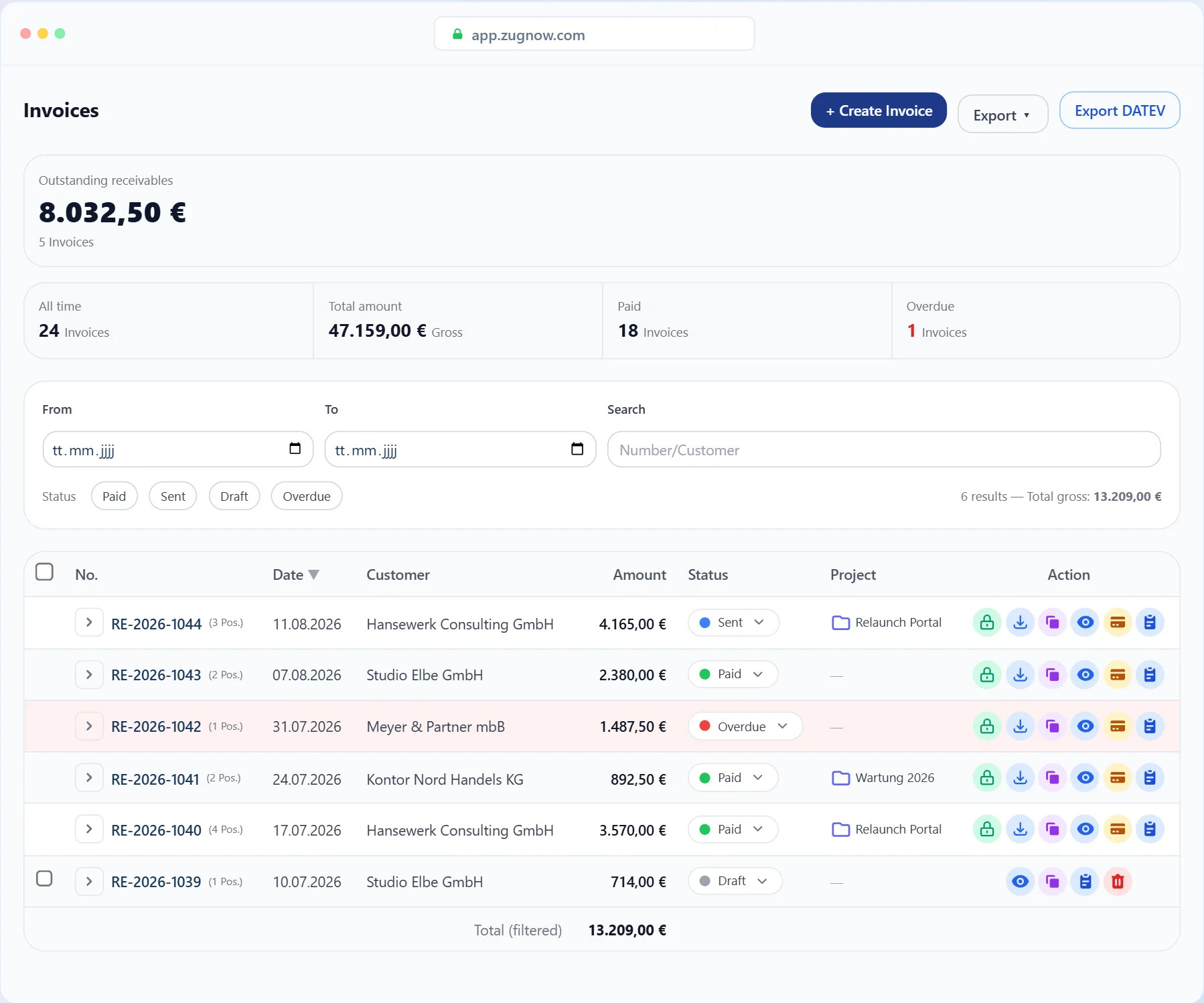Sort the table by the Date column

click(296, 574)
